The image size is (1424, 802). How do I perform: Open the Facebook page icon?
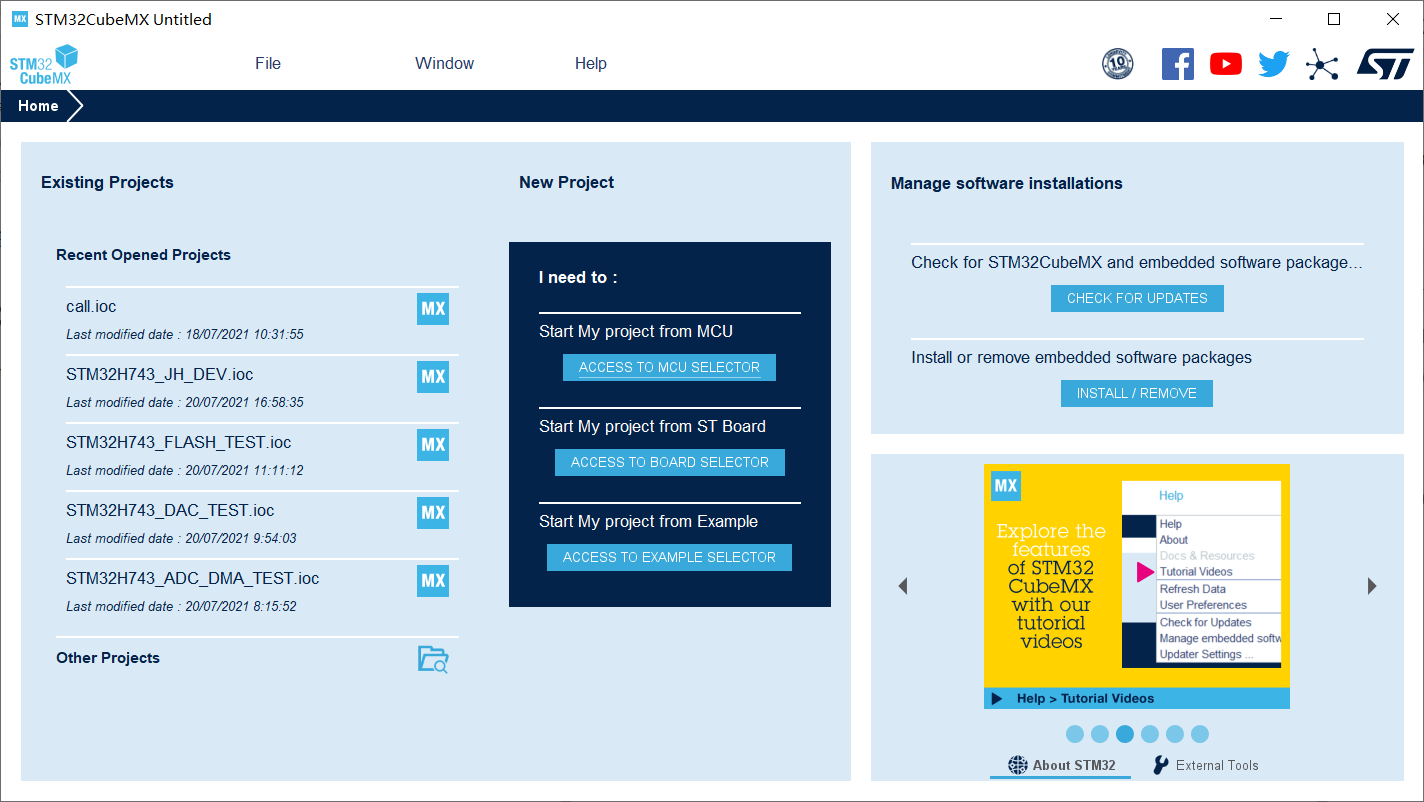point(1178,64)
